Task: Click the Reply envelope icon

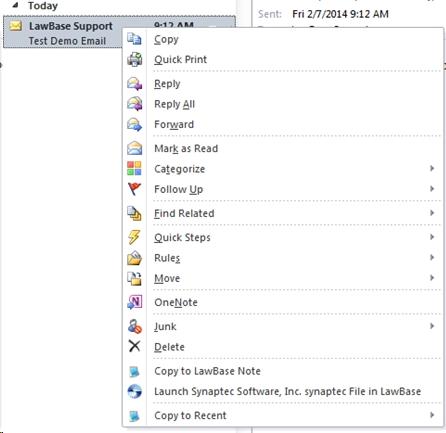Action: [x=134, y=84]
